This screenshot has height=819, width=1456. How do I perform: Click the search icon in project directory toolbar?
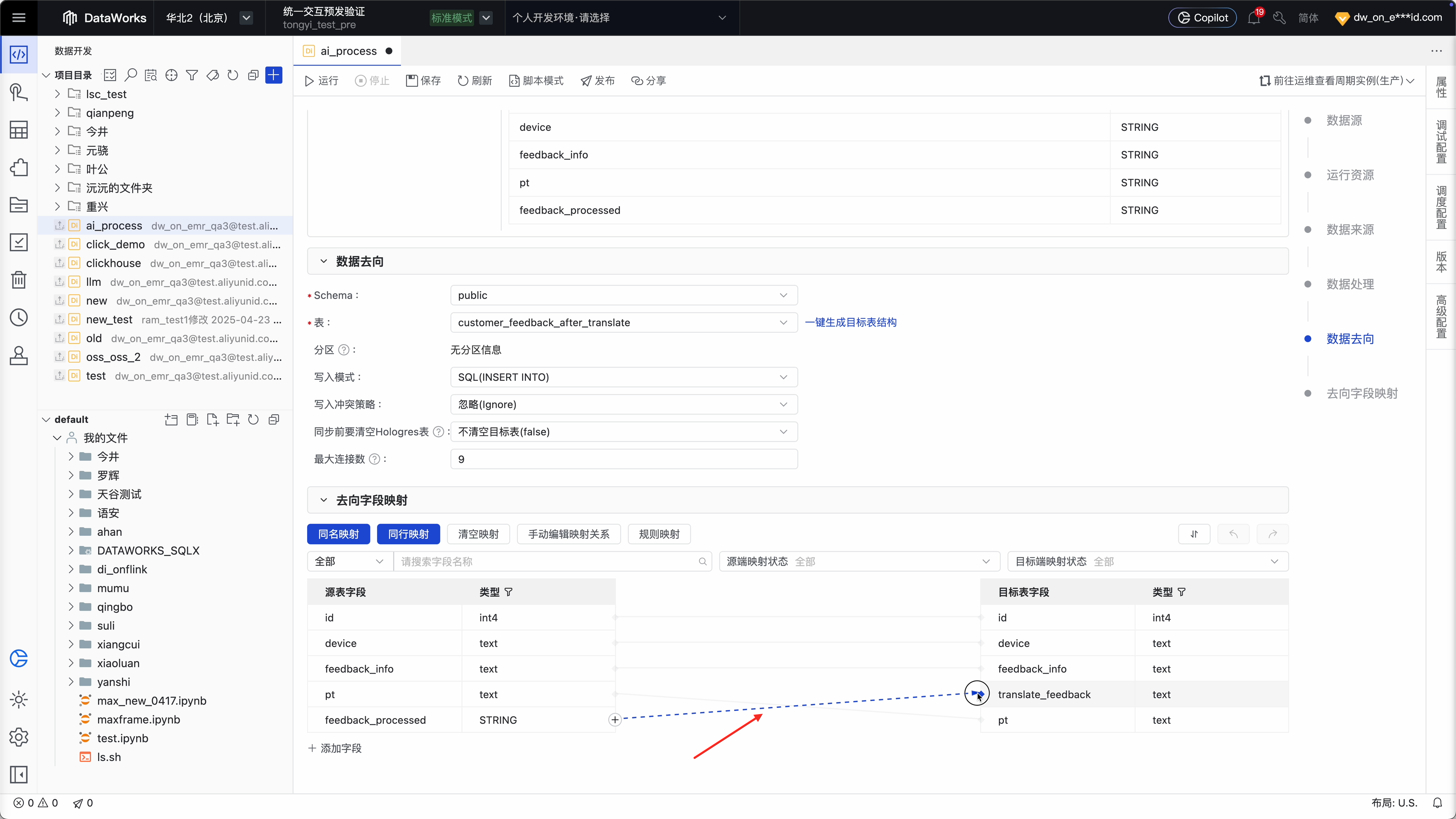130,75
